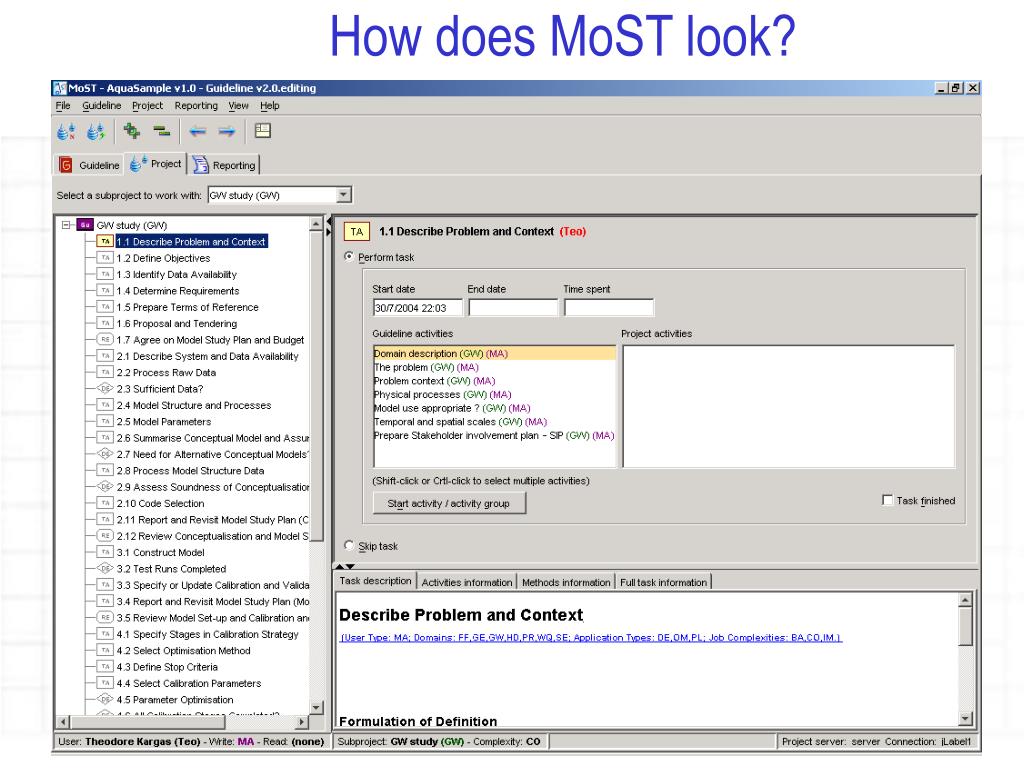The width and height of the screenshot is (1024, 768).
Task: Select the Perform task radio button
Action: coord(349,257)
